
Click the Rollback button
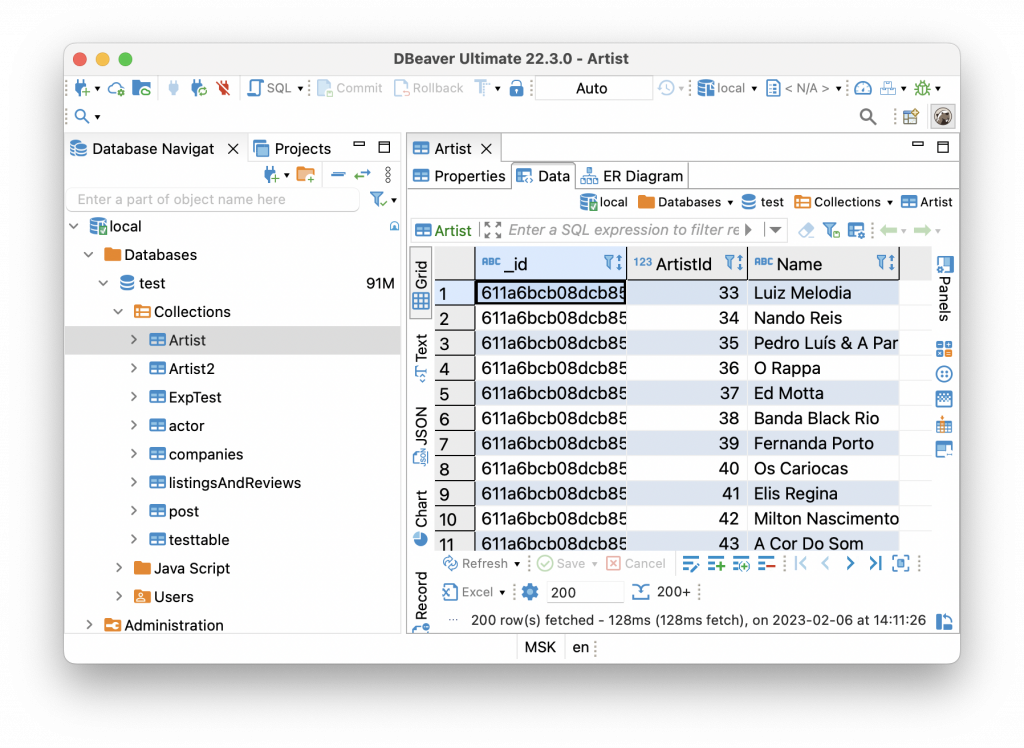(x=428, y=88)
